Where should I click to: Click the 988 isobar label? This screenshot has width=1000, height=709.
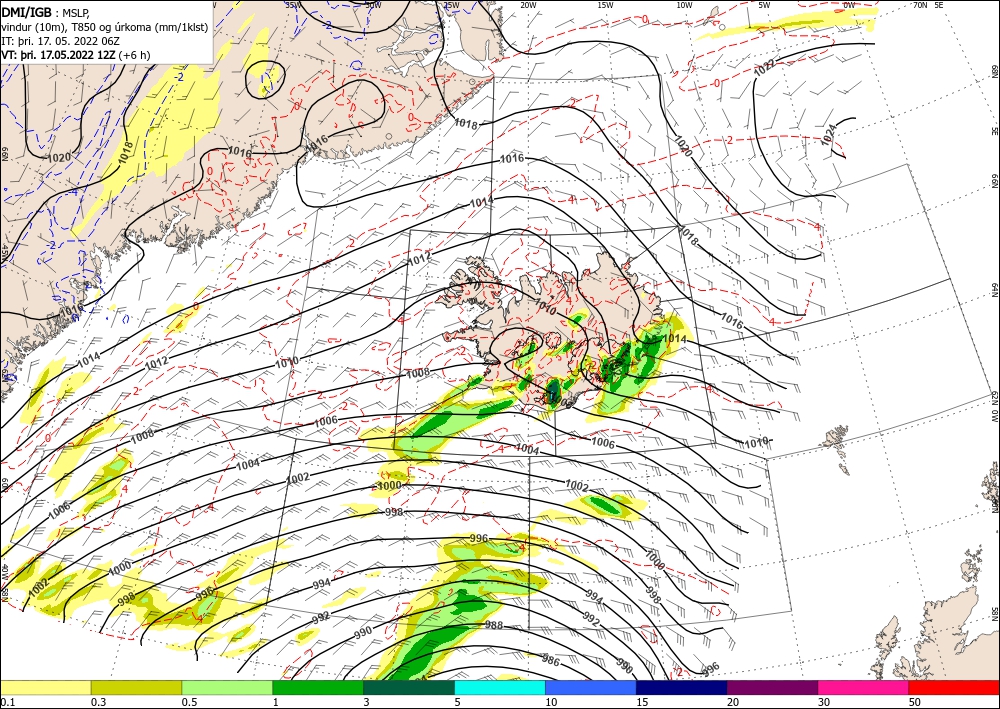pos(494,625)
